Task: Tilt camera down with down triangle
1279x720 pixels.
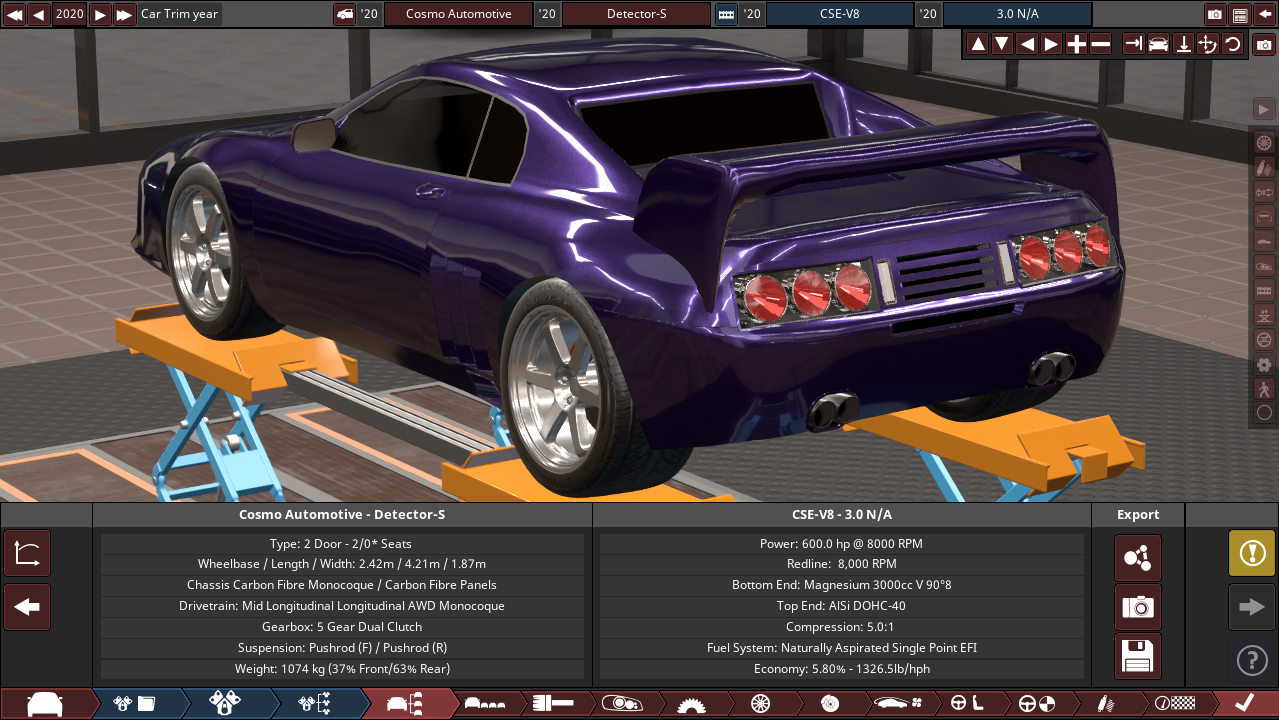Action: tap(1002, 44)
